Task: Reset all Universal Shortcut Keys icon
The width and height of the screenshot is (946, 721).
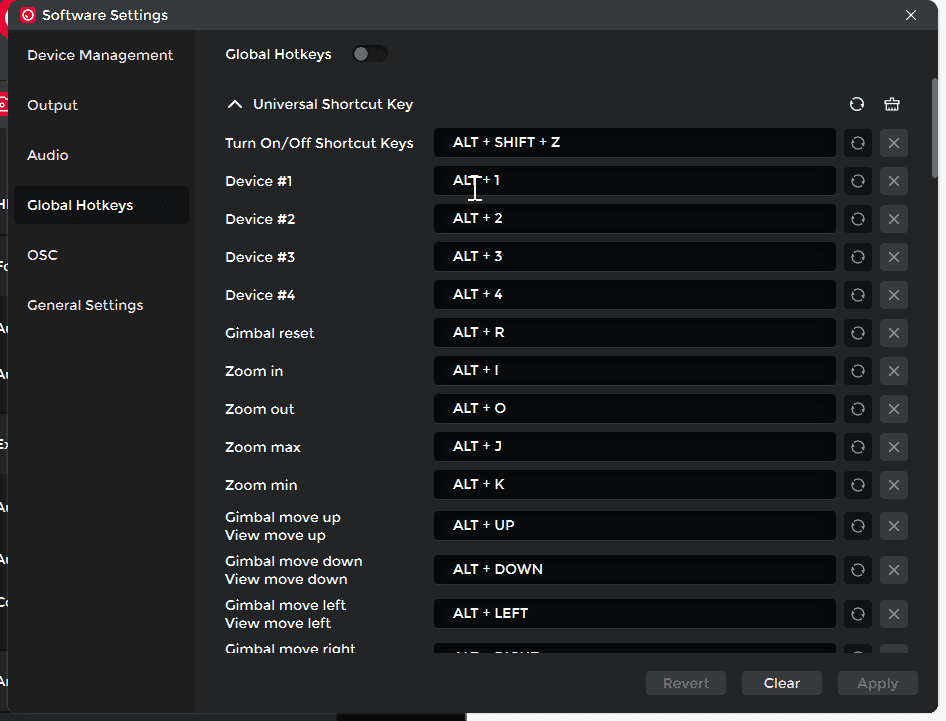Action: pyautogui.click(x=857, y=104)
